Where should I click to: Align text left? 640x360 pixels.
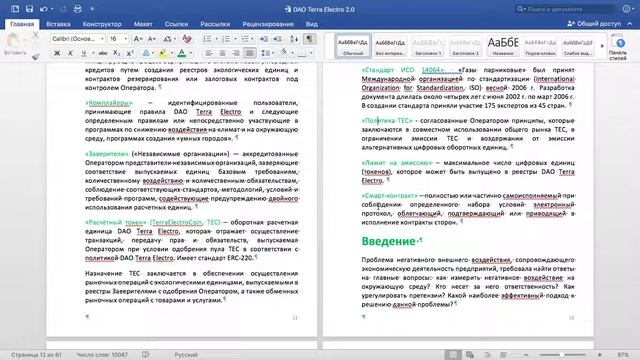pos(209,53)
